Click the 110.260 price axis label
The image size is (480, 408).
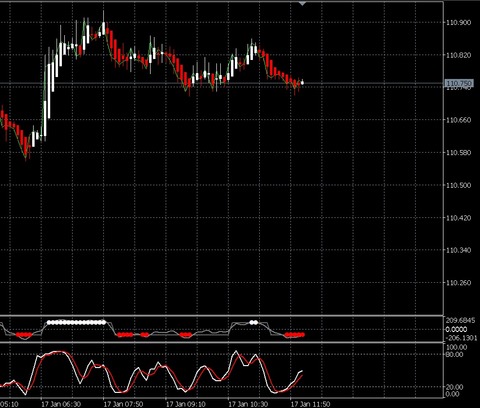[x=459, y=283]
